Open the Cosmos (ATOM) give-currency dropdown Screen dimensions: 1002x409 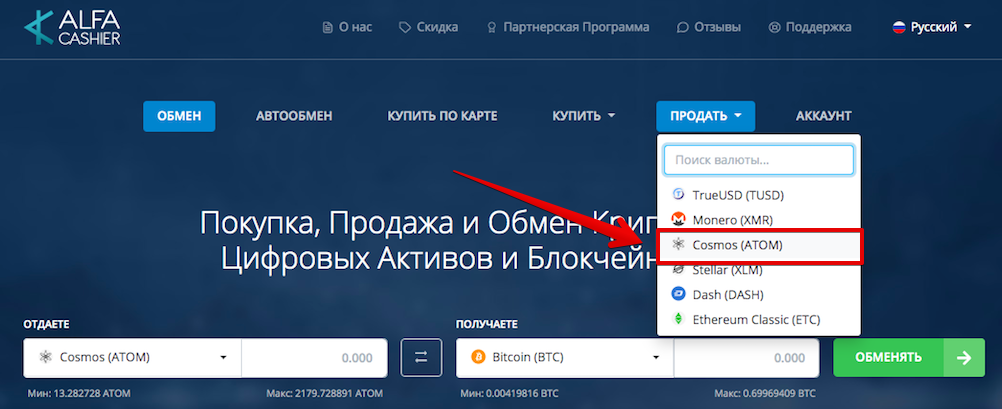click(x=132, y=358)
